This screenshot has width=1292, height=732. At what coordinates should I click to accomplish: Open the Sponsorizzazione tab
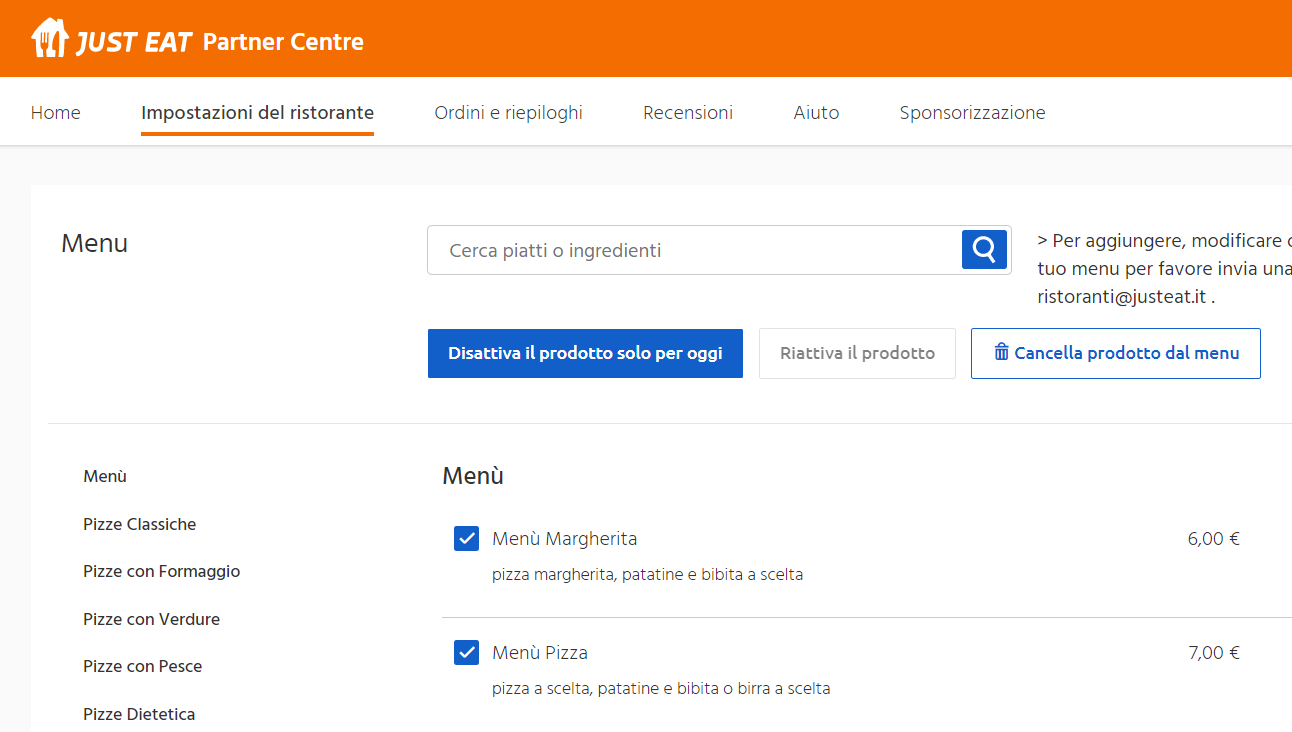pyautogui.click(x=972, y=113)
